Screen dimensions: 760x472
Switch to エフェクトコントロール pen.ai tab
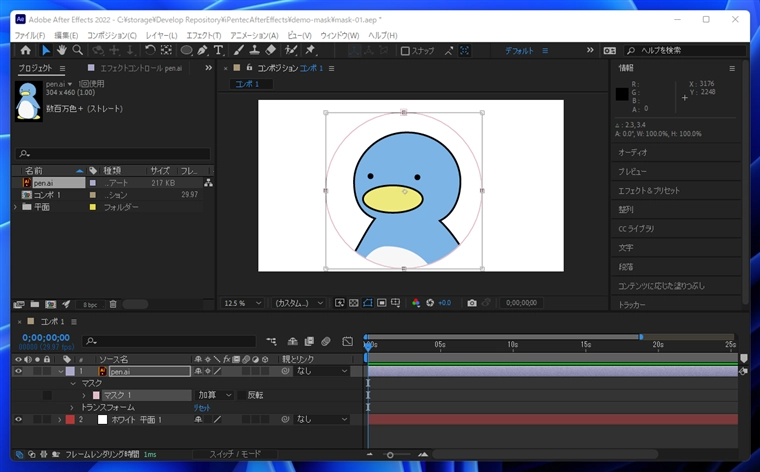(x=140, y=68)
